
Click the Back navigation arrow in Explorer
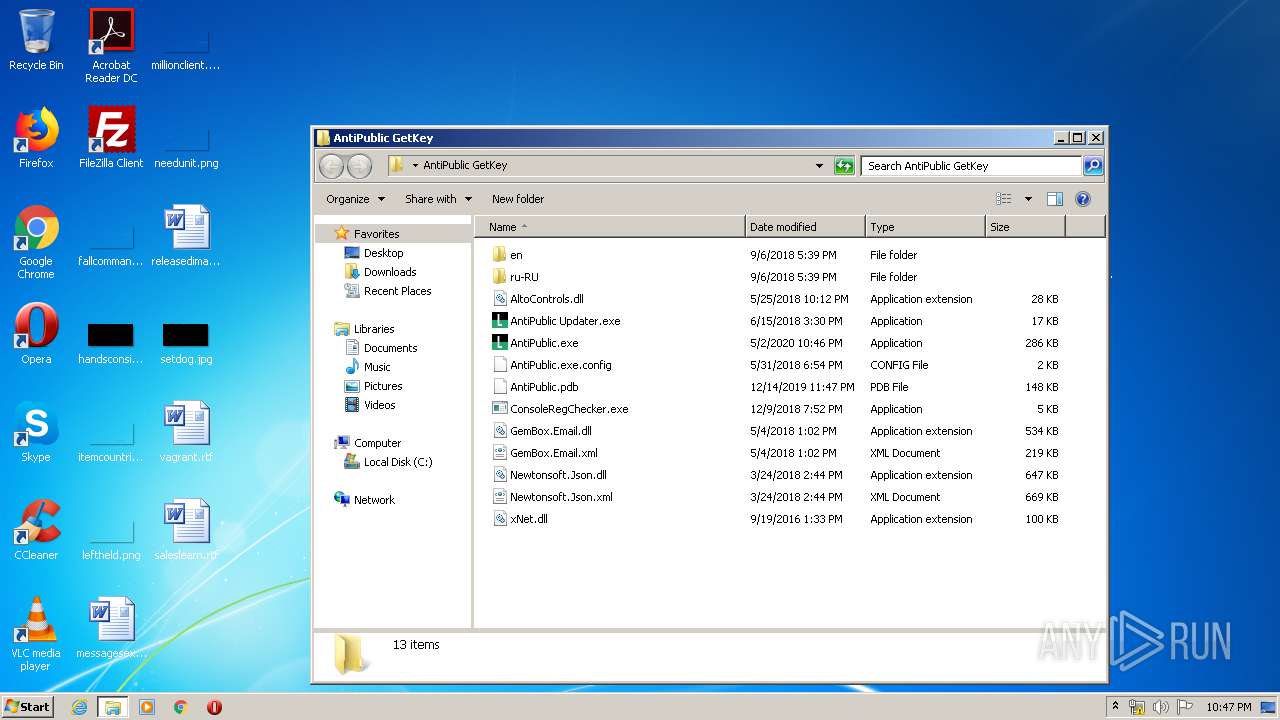332,166
